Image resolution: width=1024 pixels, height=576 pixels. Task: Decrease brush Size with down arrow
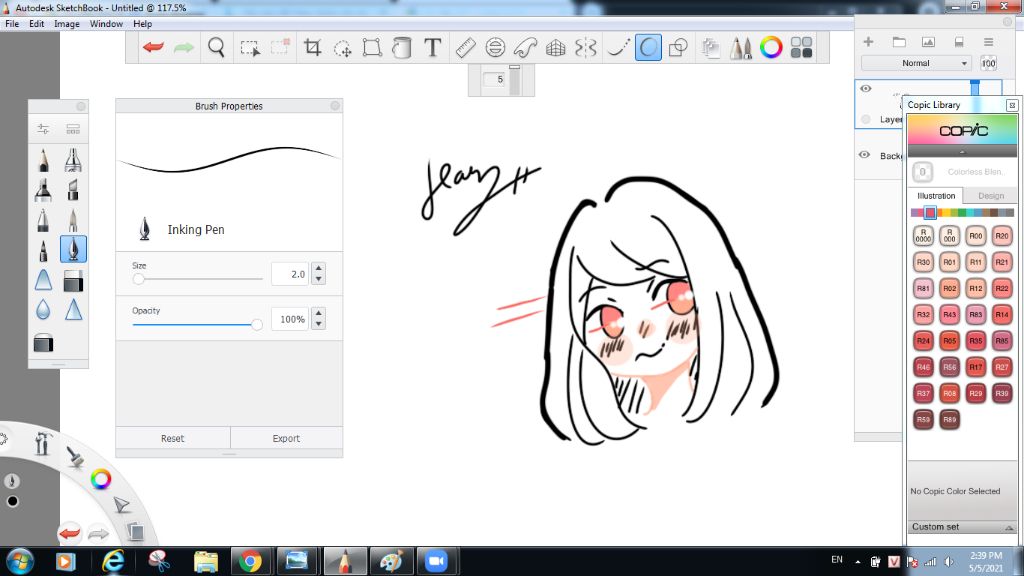click(318, 279)
